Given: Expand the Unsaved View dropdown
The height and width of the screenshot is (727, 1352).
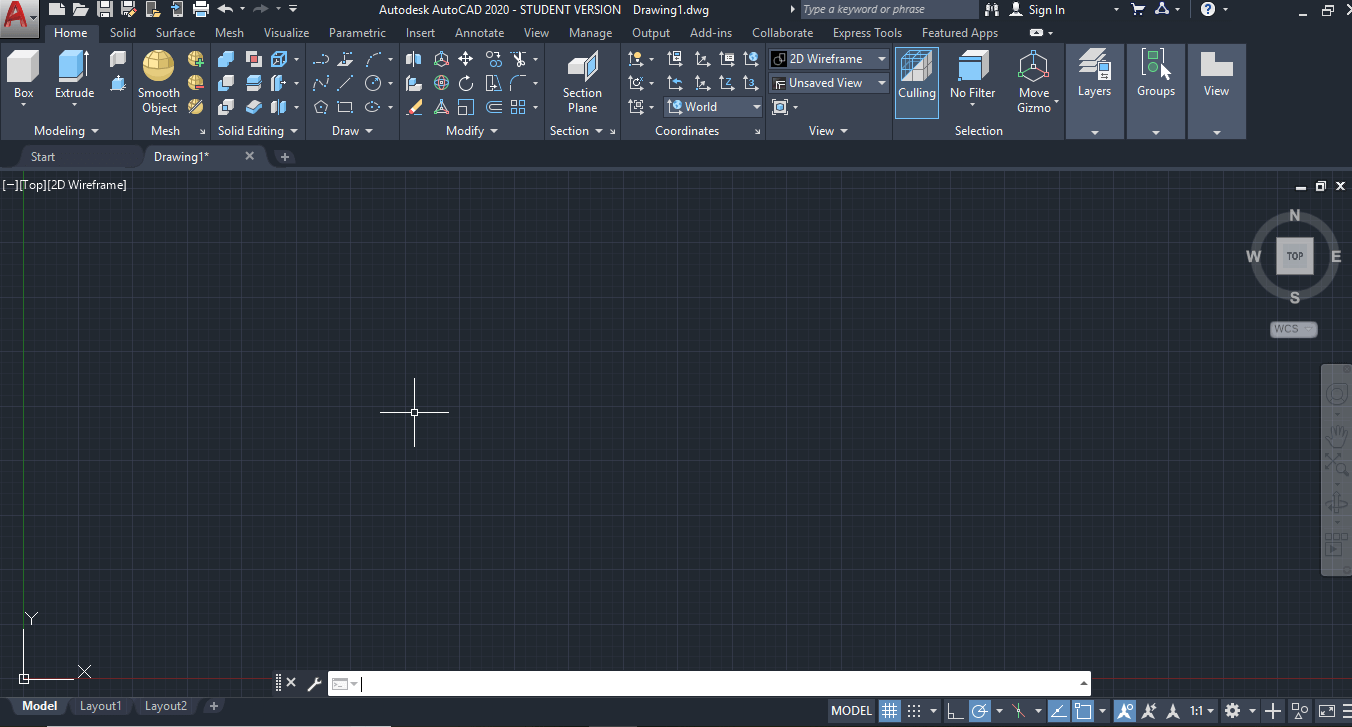Looking at the screenshot, I should [x=829, y=83].
